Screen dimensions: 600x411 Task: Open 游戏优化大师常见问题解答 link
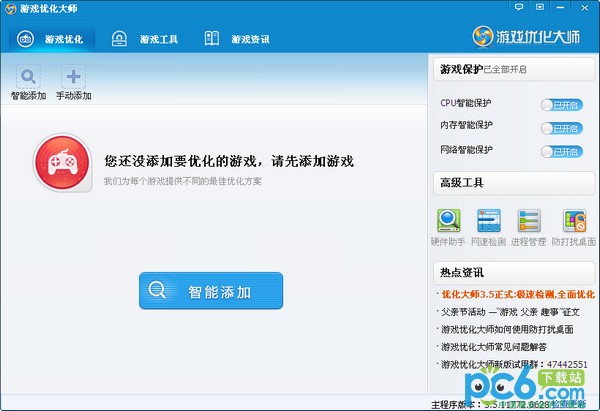494,347
